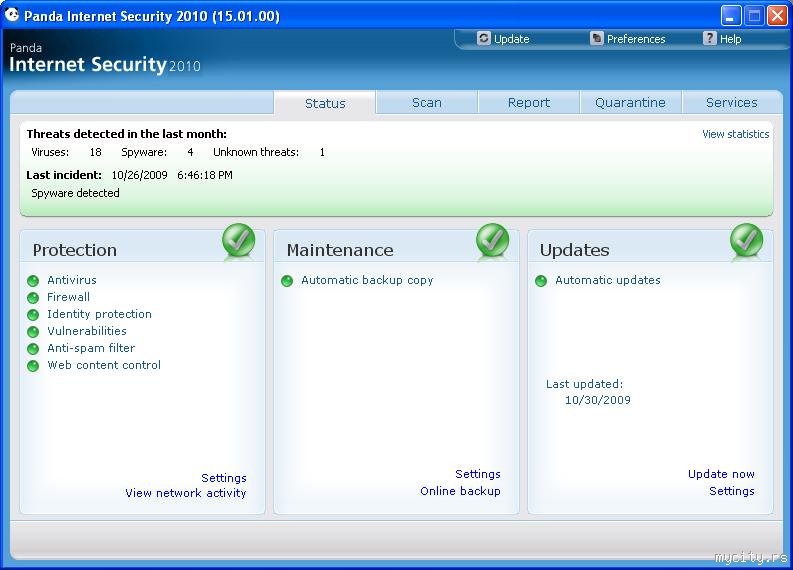Go to the Quarantine tab

click(x=630, y=103)
